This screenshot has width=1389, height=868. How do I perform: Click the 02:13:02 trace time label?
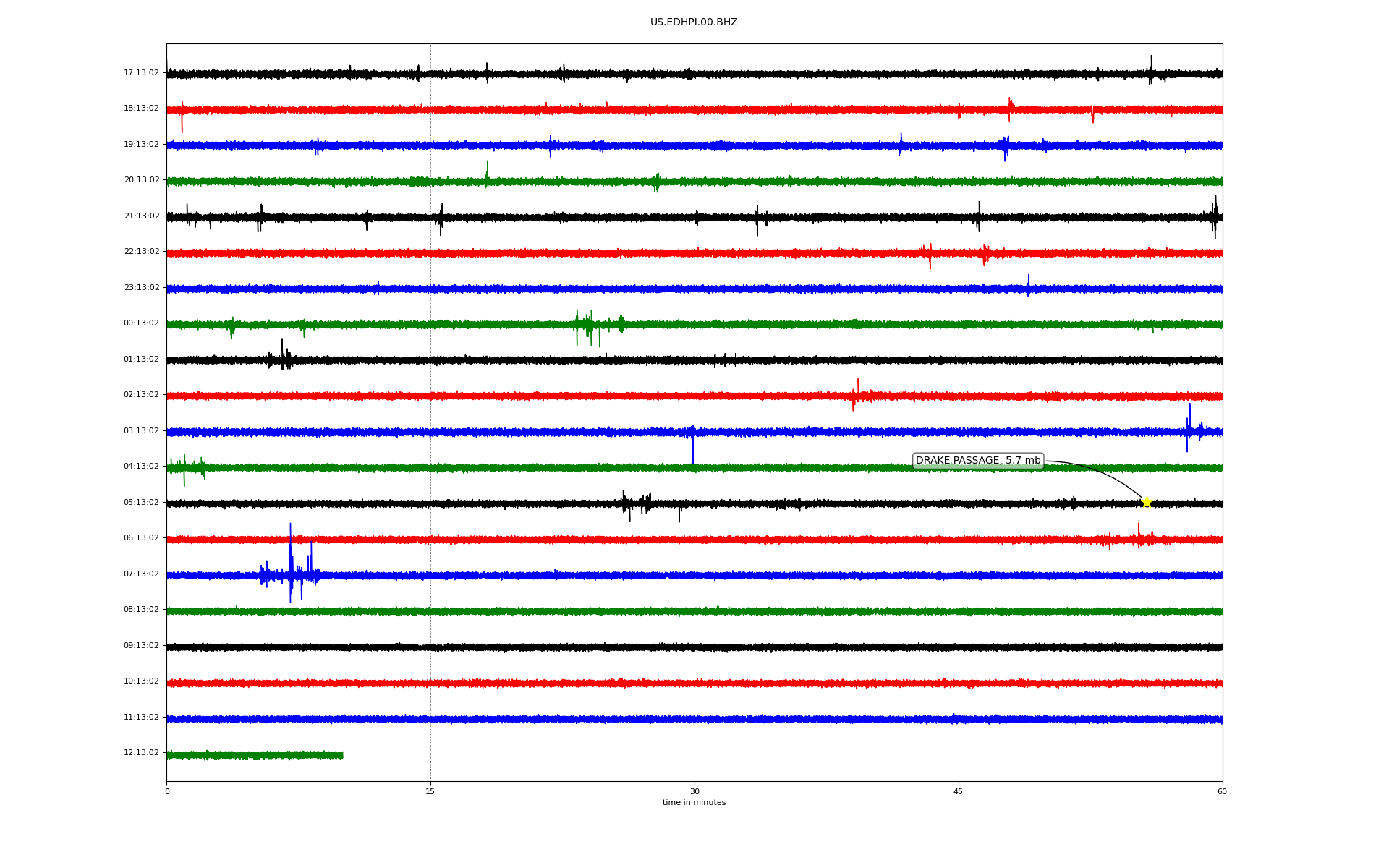pyautogui.click(x=141, y=395)
